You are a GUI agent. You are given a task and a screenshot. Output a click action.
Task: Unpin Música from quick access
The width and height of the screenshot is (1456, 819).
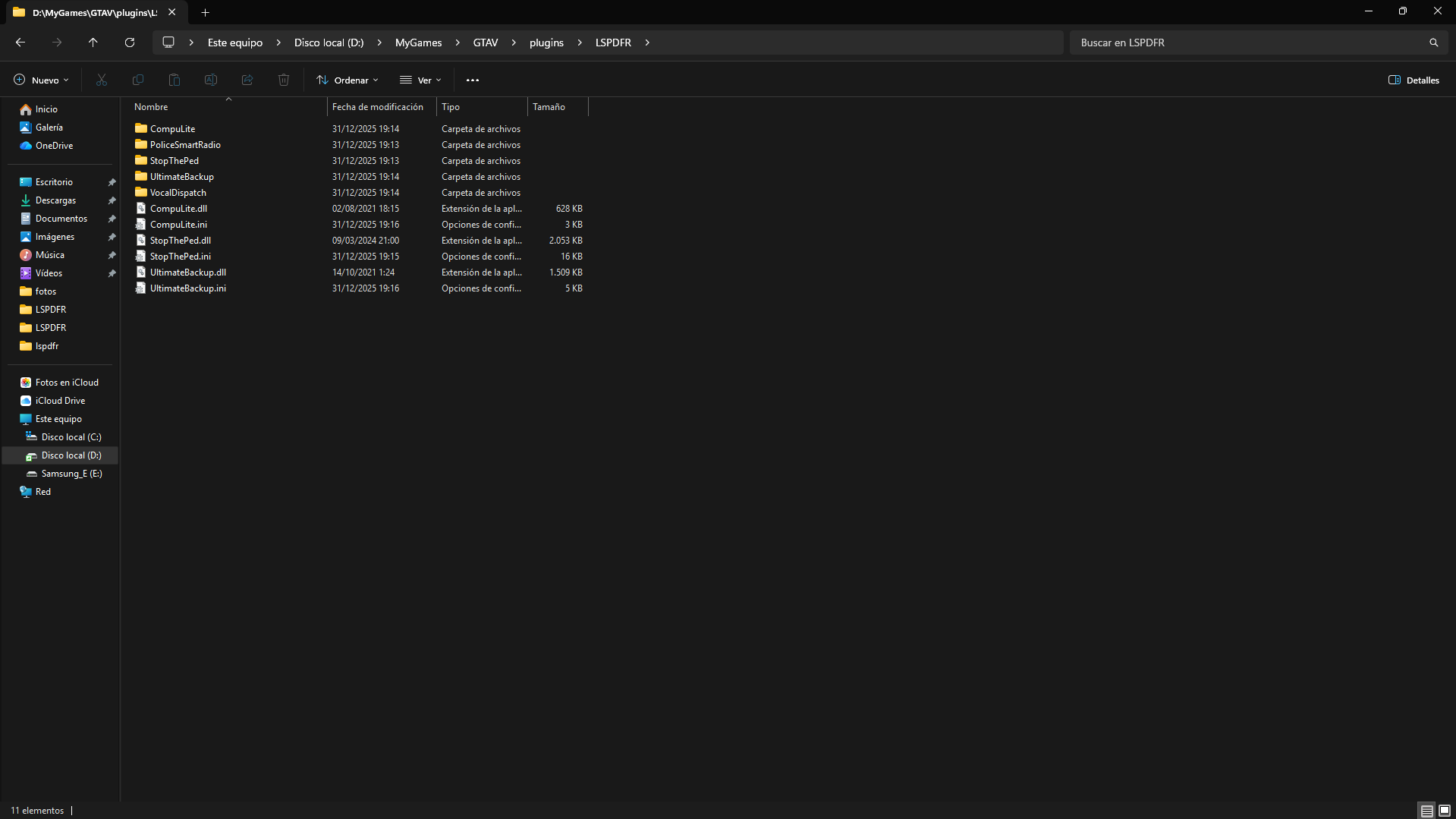point(112,255)
